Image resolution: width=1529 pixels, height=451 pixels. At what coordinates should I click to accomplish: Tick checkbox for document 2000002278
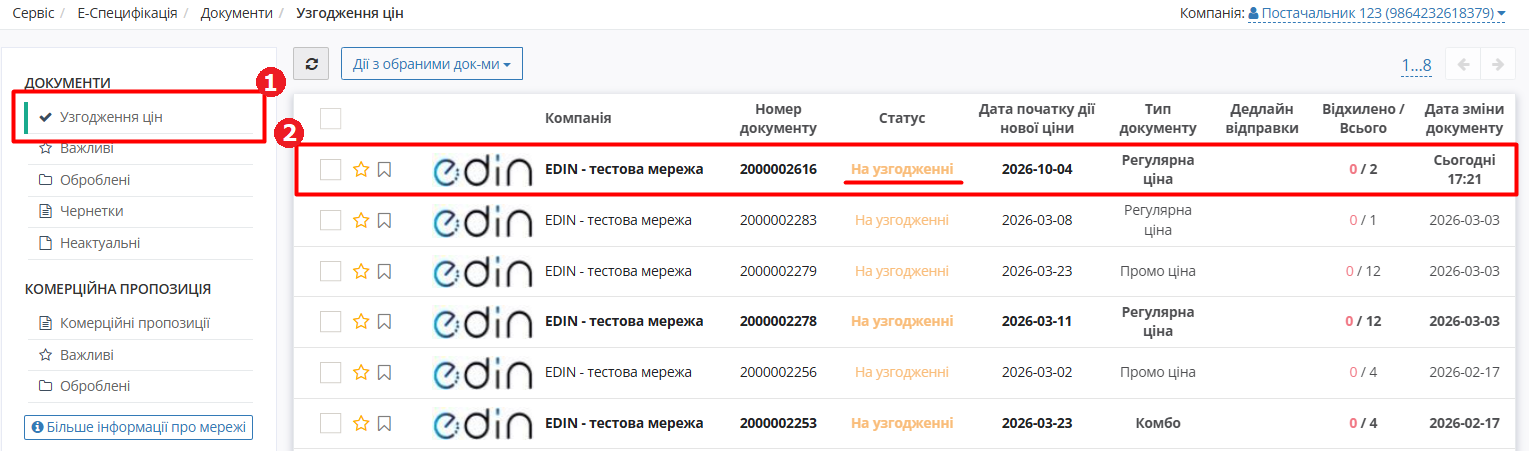(x=331, y=321)
